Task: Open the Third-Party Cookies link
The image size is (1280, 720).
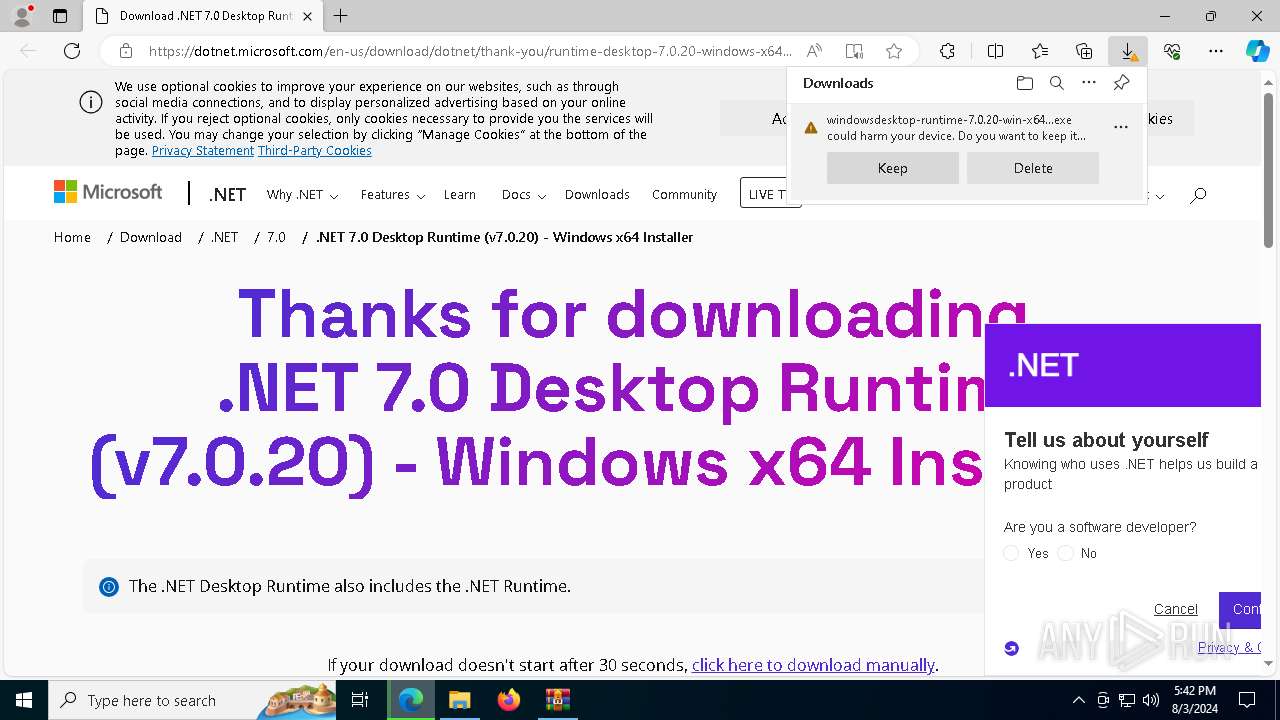Action: [315, 150]
